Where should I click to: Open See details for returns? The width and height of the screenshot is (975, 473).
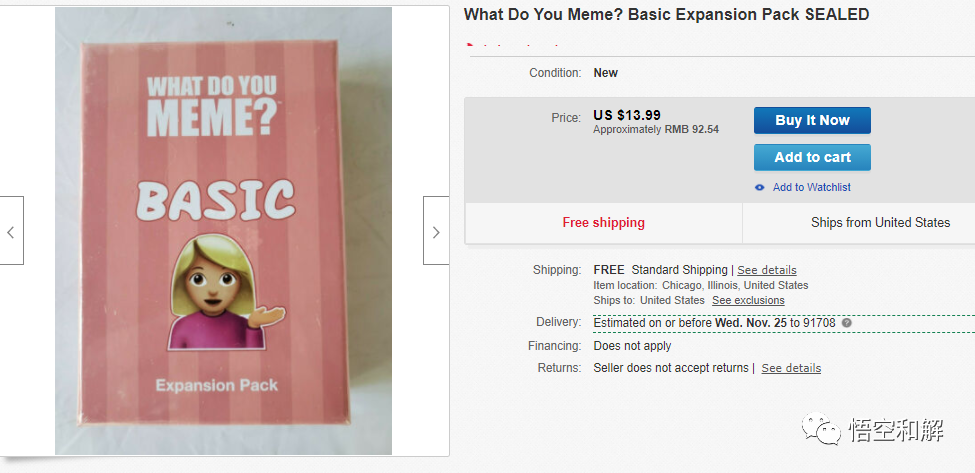point(791,368)
